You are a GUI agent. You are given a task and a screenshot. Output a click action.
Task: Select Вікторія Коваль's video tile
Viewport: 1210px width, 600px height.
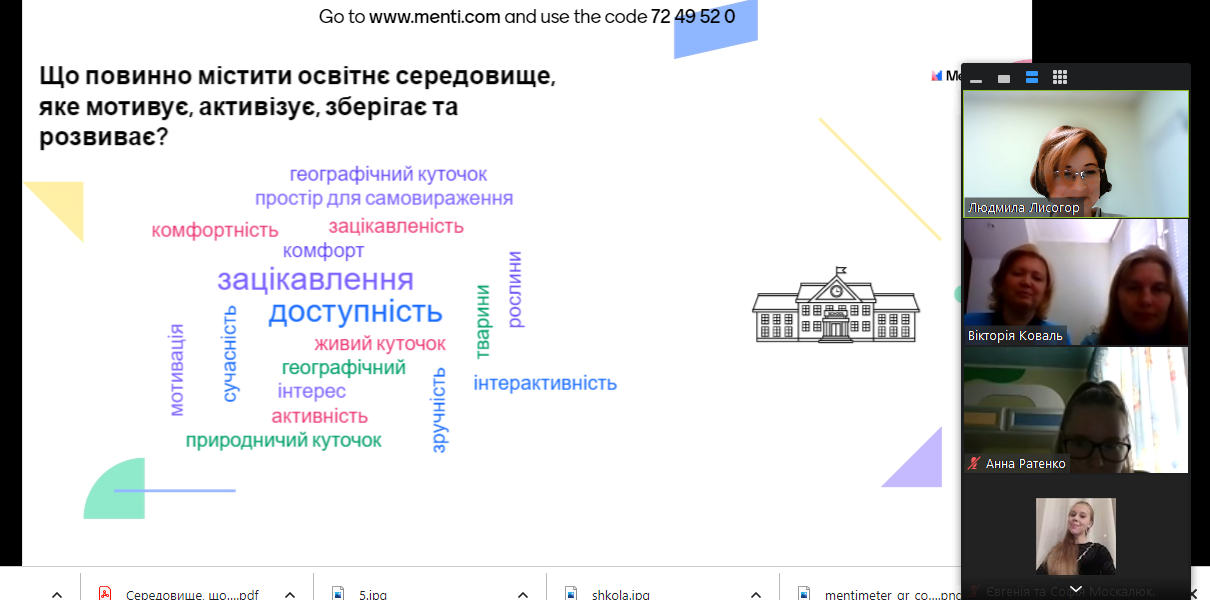click(1075, 282)
